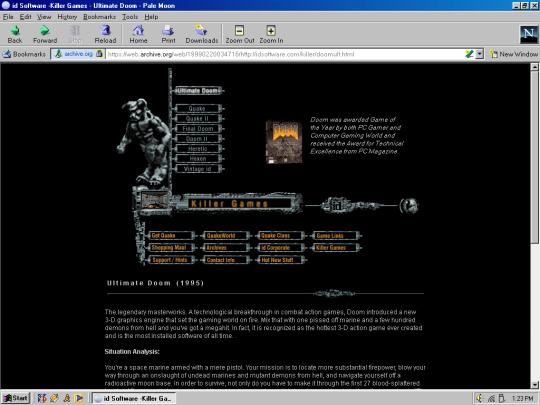
Task: Open the Downloads toolbar icon
Action: [201, 34]
